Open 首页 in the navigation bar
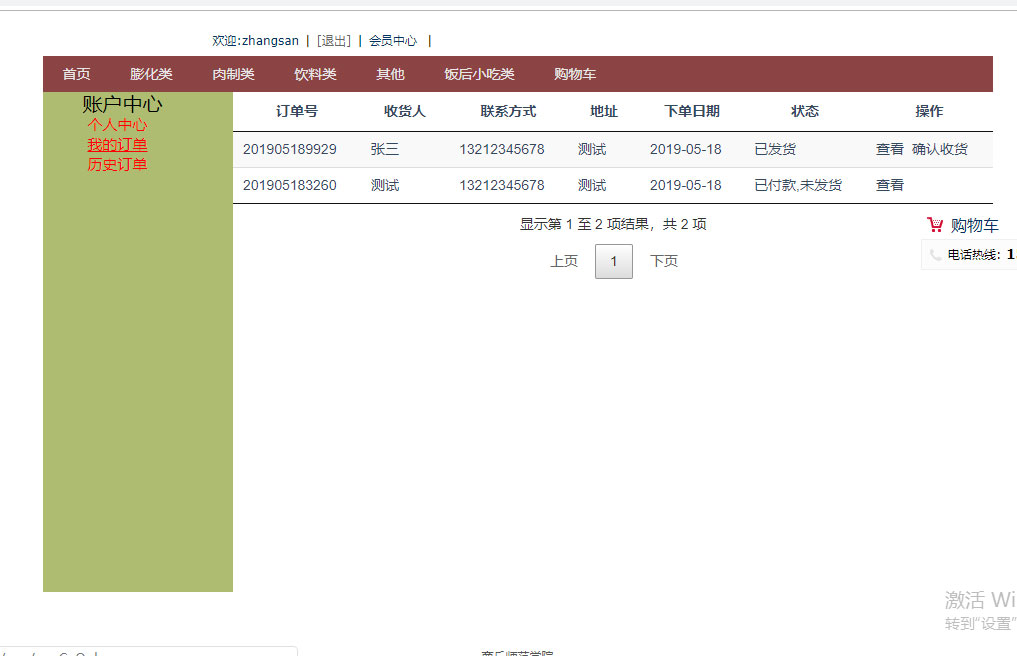Screen dimensions: 1017x656 [76, 74]
